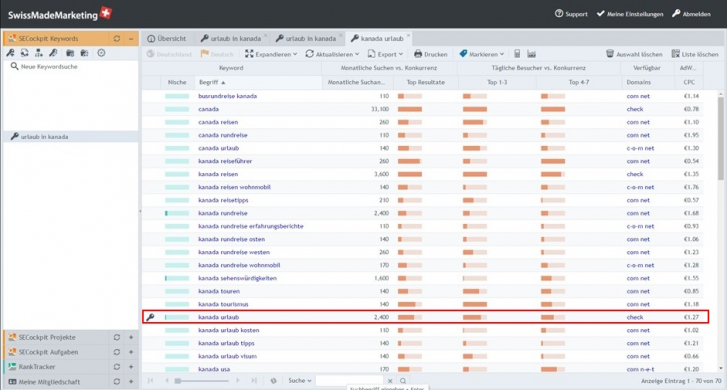The image size is (727, 390).
Task: Click the second sidebar toolbar refresh-keyword icon
Action: coord(25,53)
